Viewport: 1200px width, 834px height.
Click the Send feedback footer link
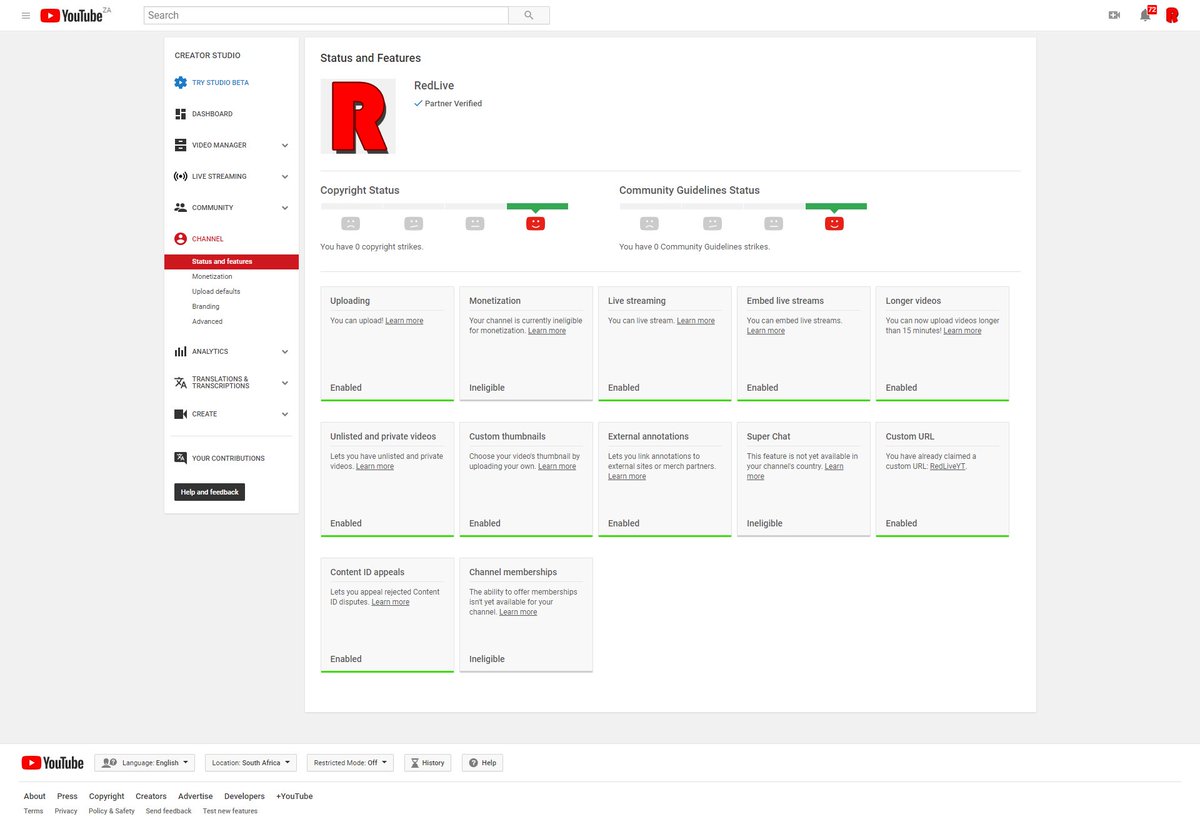[169, 811]
